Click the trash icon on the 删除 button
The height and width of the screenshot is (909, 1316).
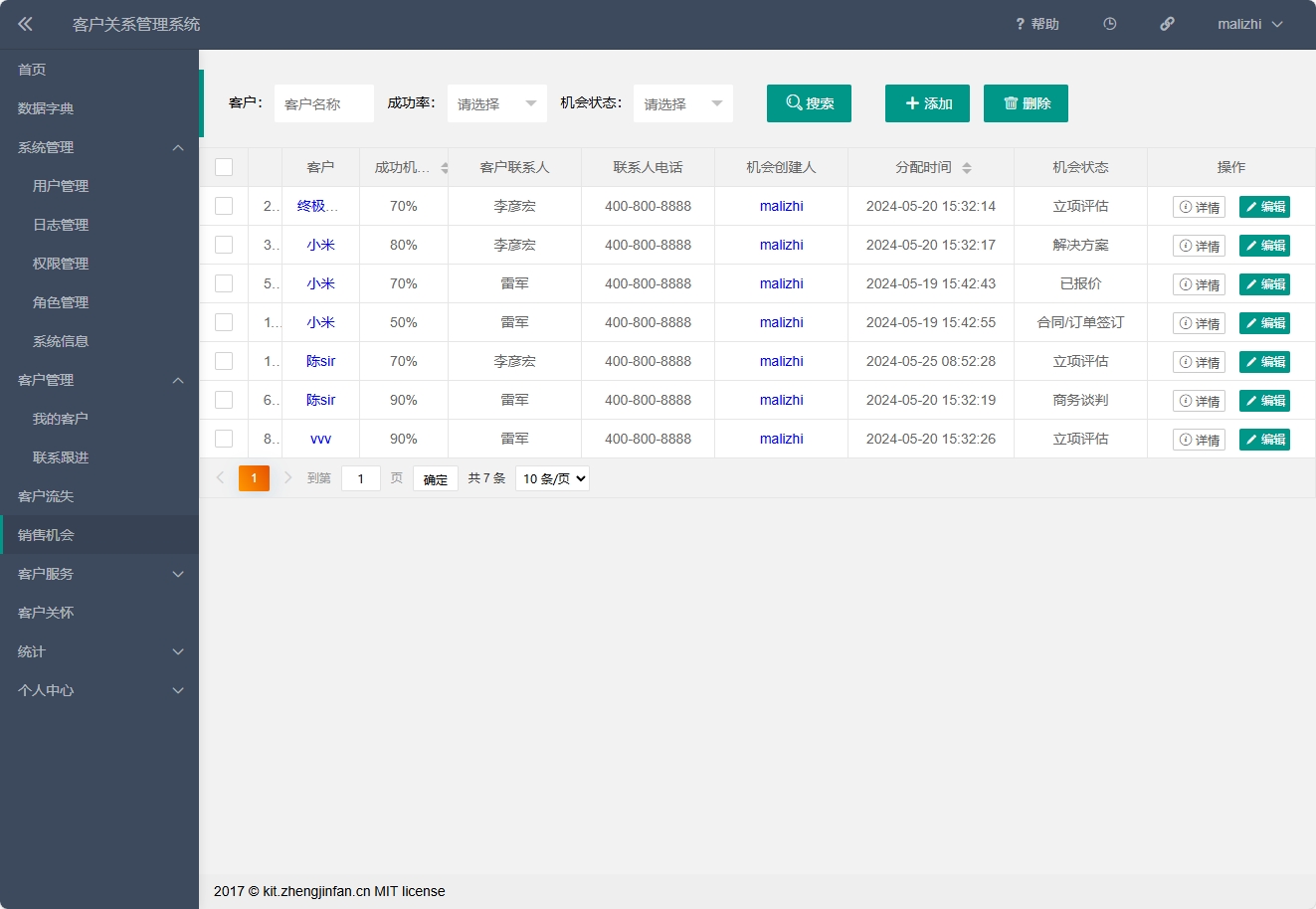(1010, 102)
